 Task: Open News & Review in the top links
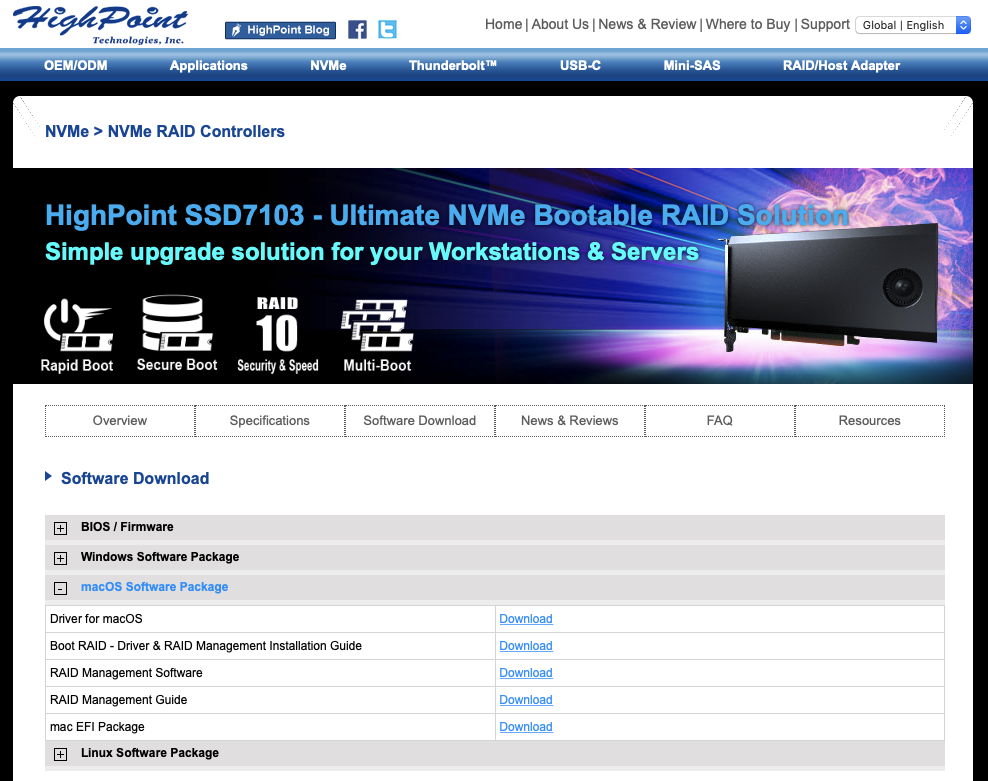[647, 25]
